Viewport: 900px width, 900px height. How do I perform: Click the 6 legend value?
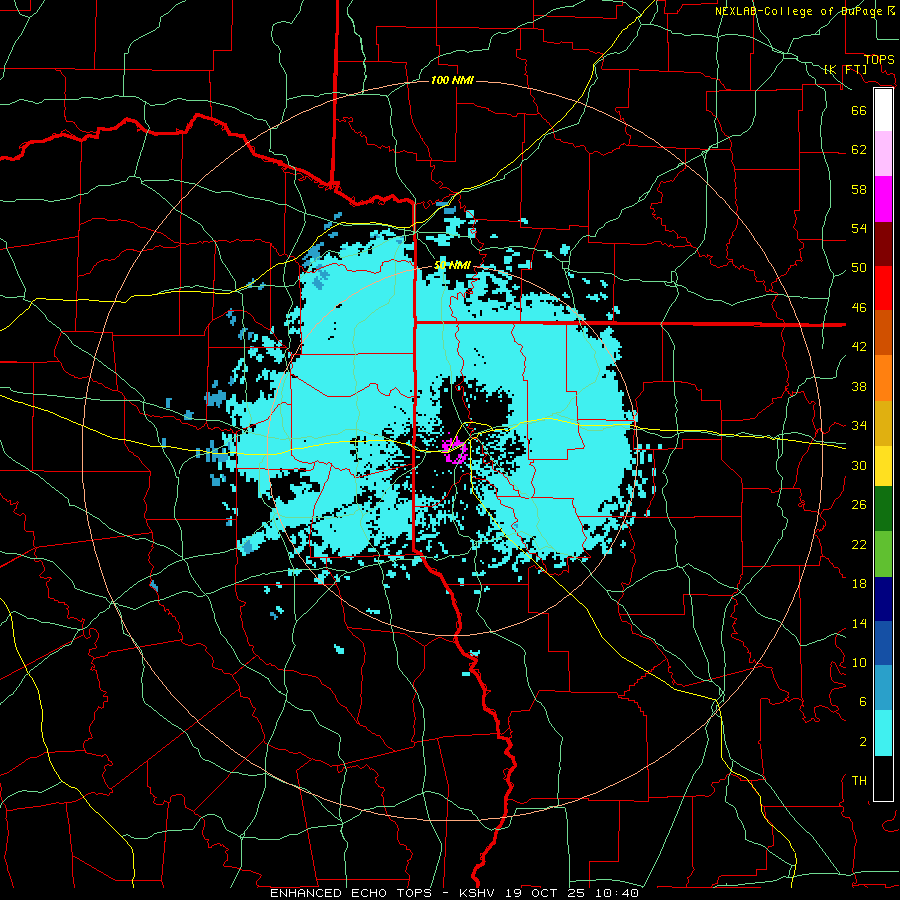pos(862,701)
